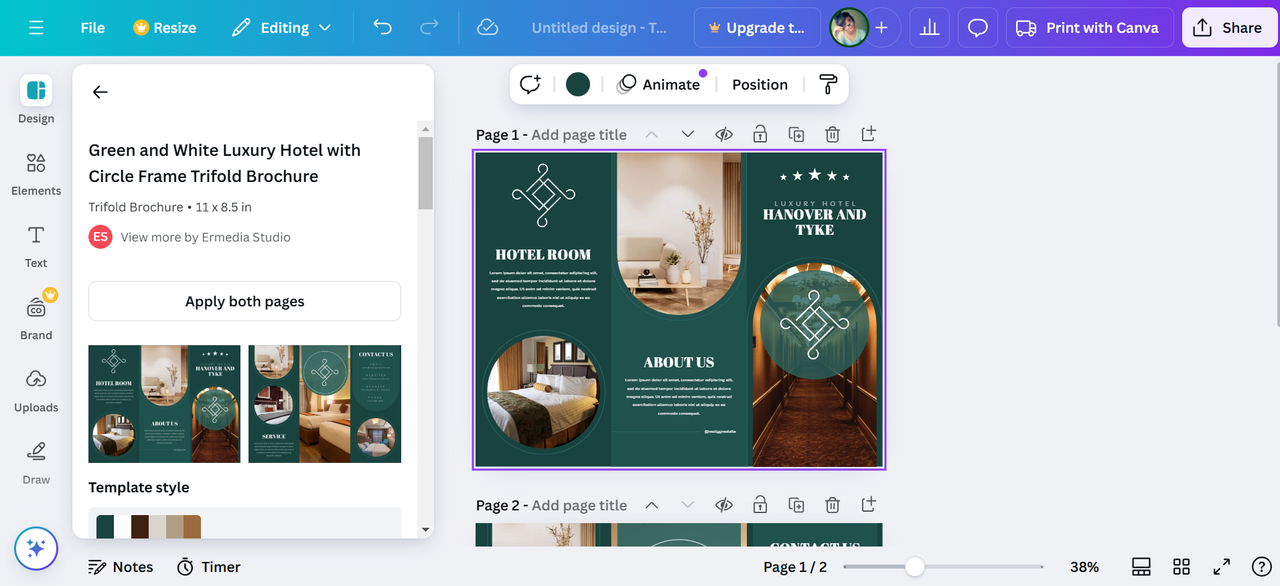Click the ES creator avatar
Screen dimensions: 1280x586
(100, 237)
